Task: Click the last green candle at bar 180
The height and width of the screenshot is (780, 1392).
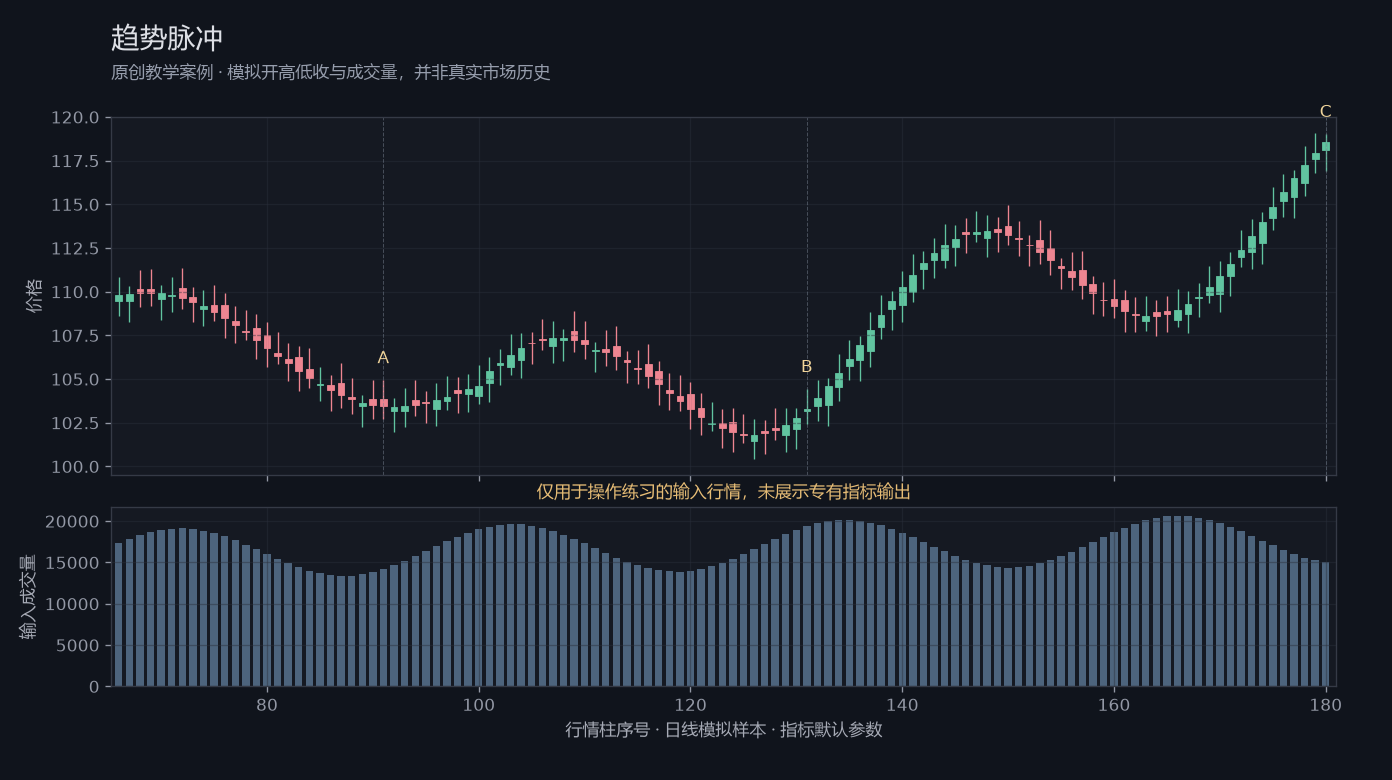Action: click(x=1326, y=146)
